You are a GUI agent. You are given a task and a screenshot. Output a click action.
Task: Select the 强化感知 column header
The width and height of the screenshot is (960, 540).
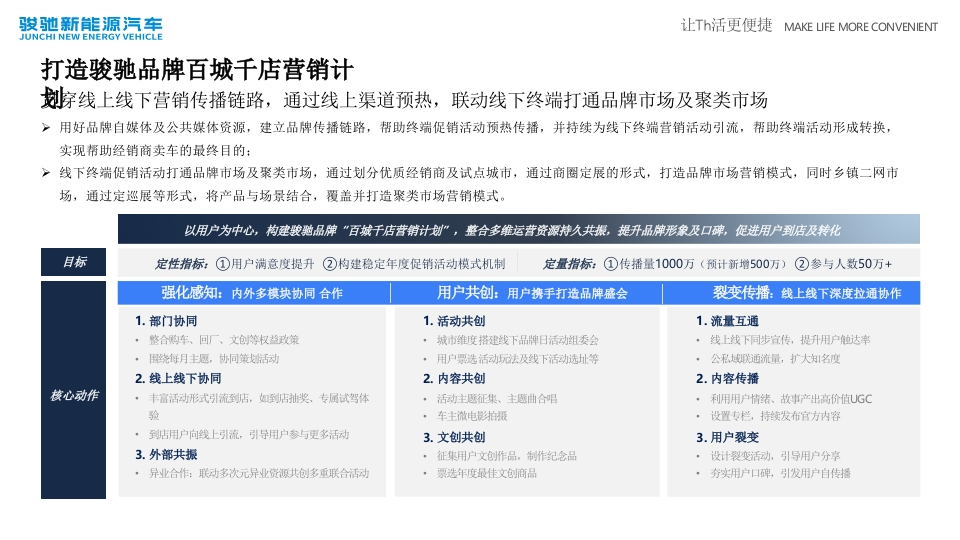[252, 293]
